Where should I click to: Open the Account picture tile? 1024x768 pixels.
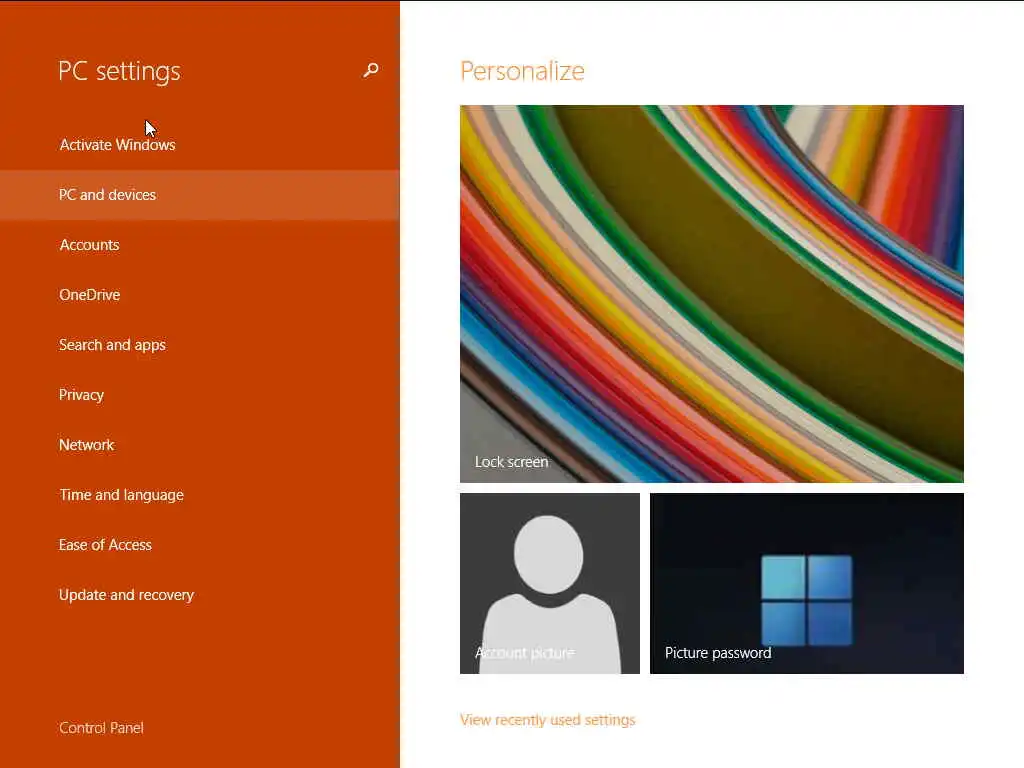(x=550, y=583)
